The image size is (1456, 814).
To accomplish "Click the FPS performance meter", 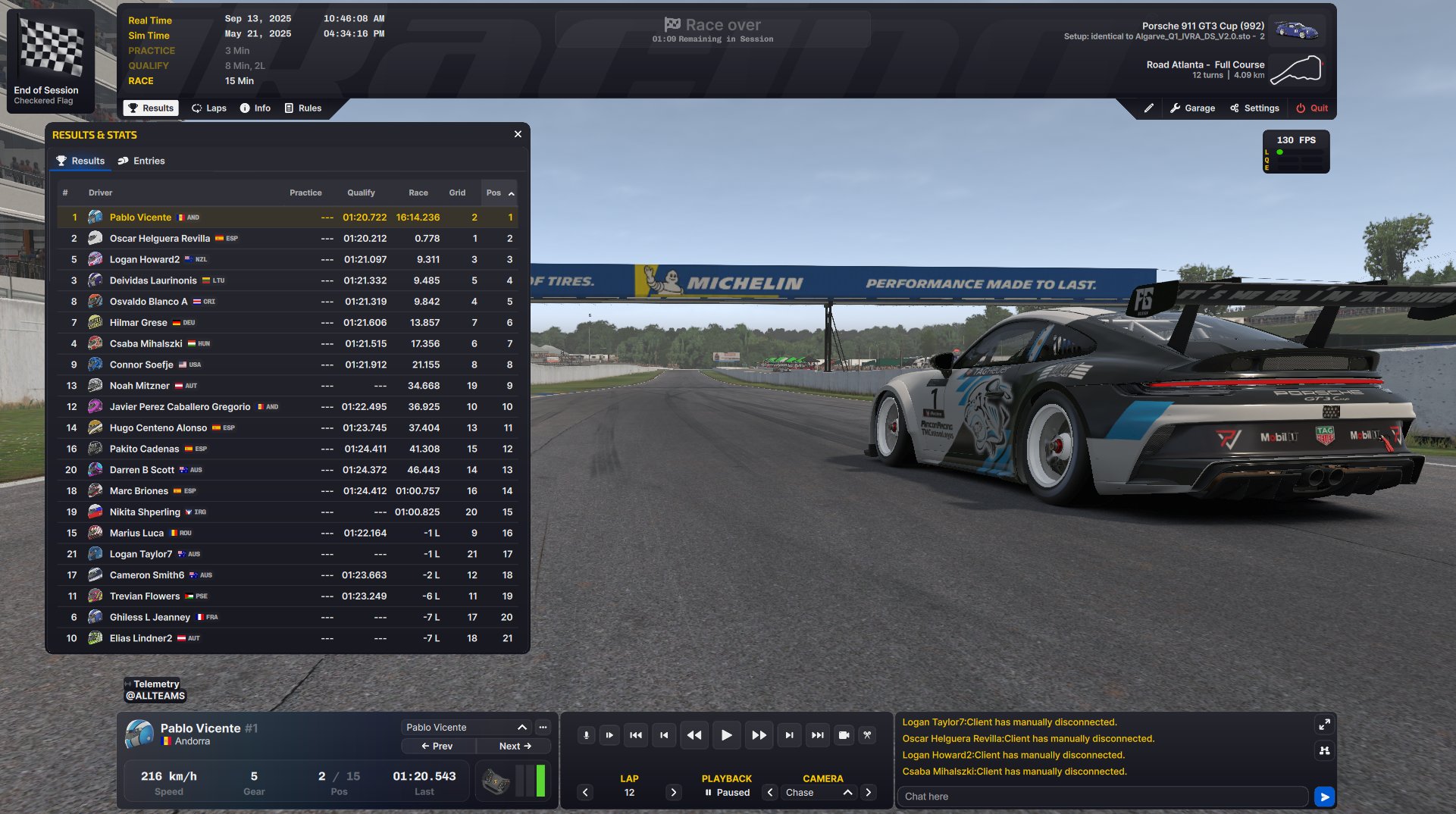I will point(1296,152).
